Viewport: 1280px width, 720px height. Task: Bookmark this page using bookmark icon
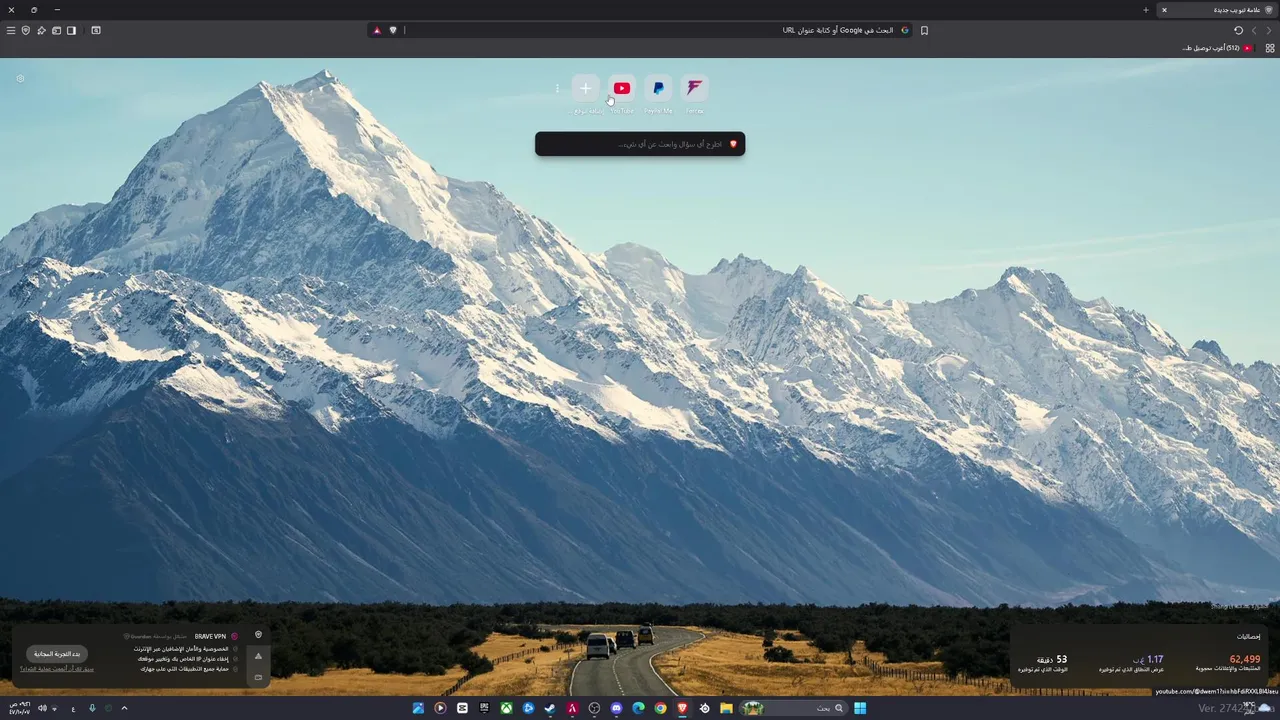pyautogui.click(x=924, y=30)
